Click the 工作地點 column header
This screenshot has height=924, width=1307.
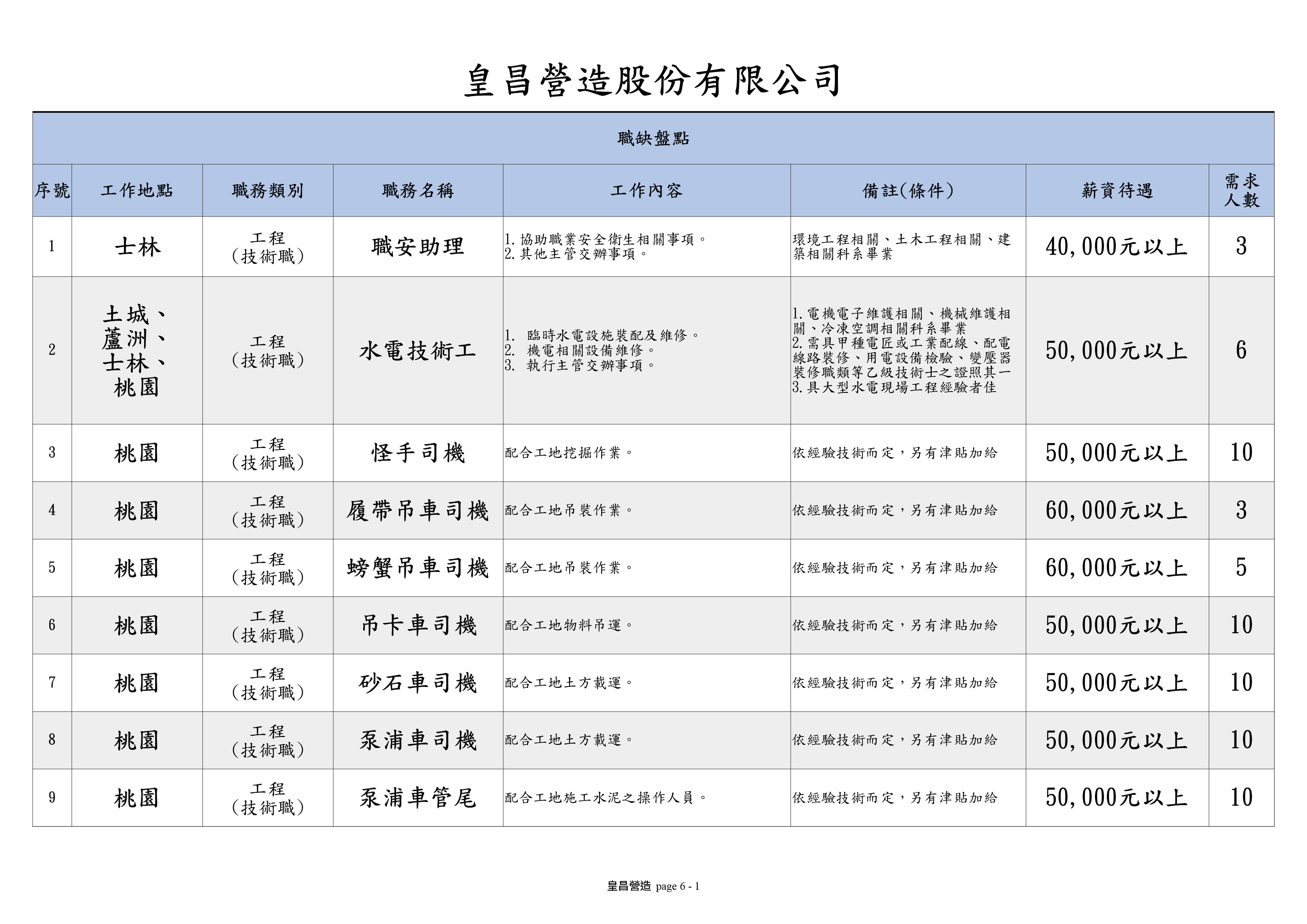click(137, 191)
